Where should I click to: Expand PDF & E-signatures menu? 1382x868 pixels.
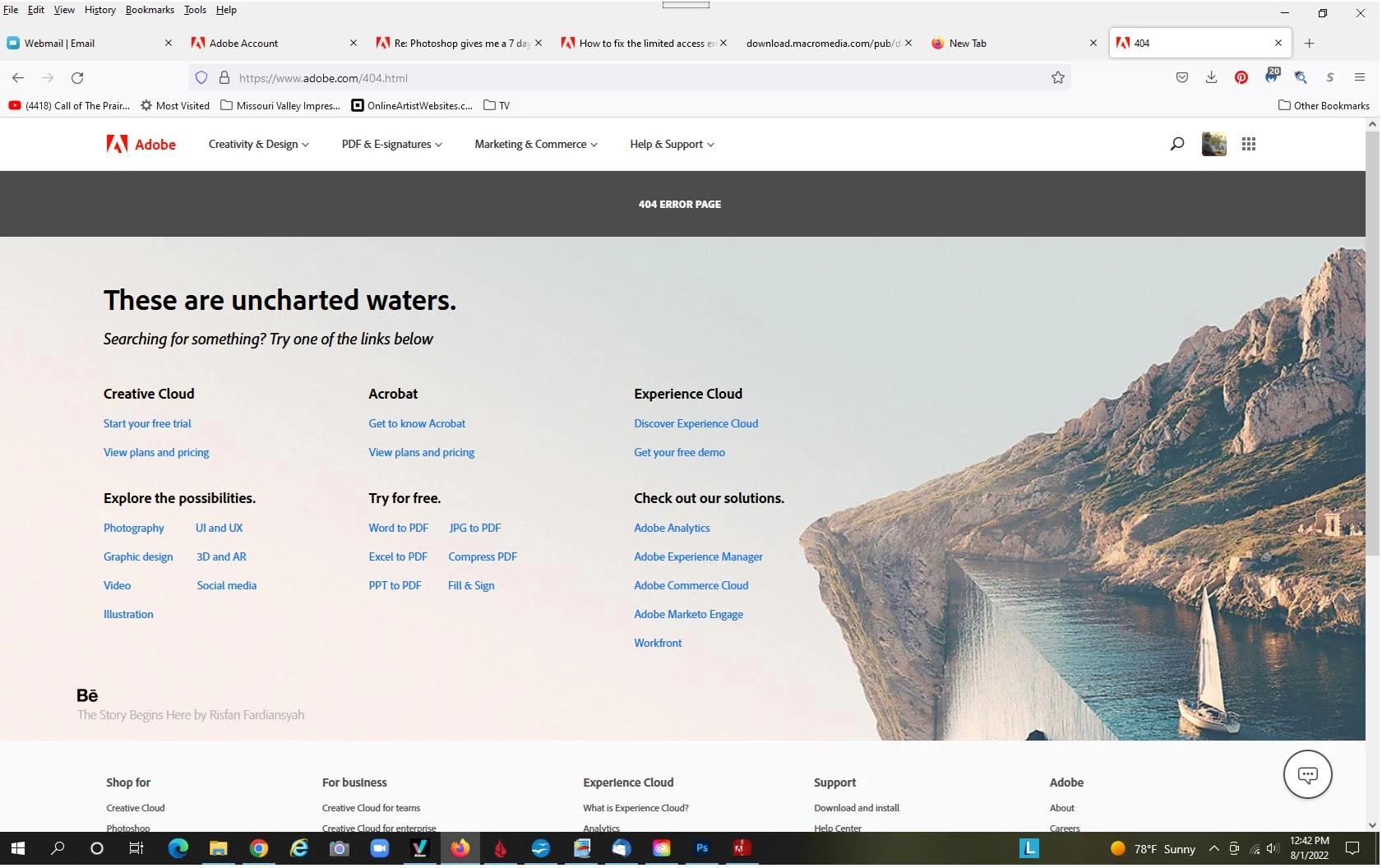click(x=392, y=145)
